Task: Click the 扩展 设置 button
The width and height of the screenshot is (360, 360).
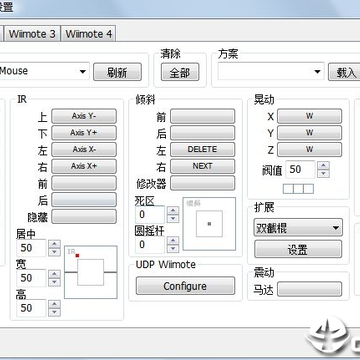Action: [x=298, y=249]
